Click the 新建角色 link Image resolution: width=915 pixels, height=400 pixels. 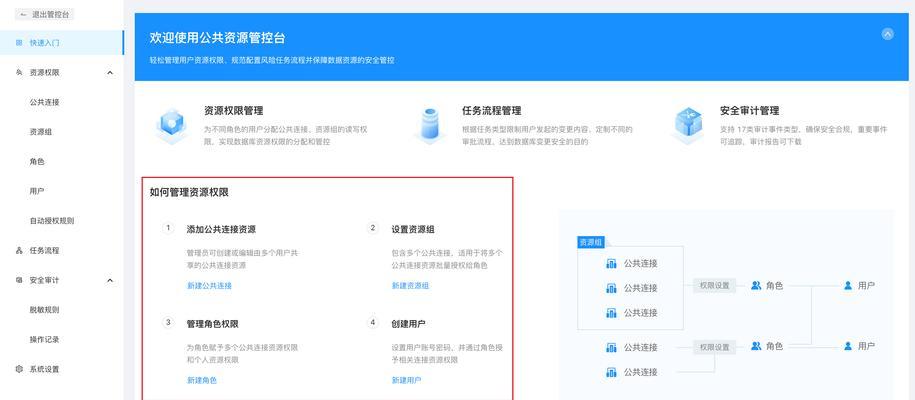click(201, 380)
